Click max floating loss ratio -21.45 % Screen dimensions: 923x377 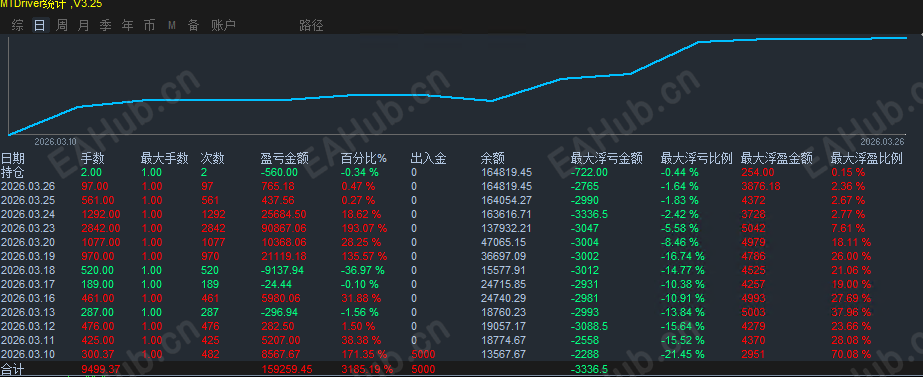(683, 354)
